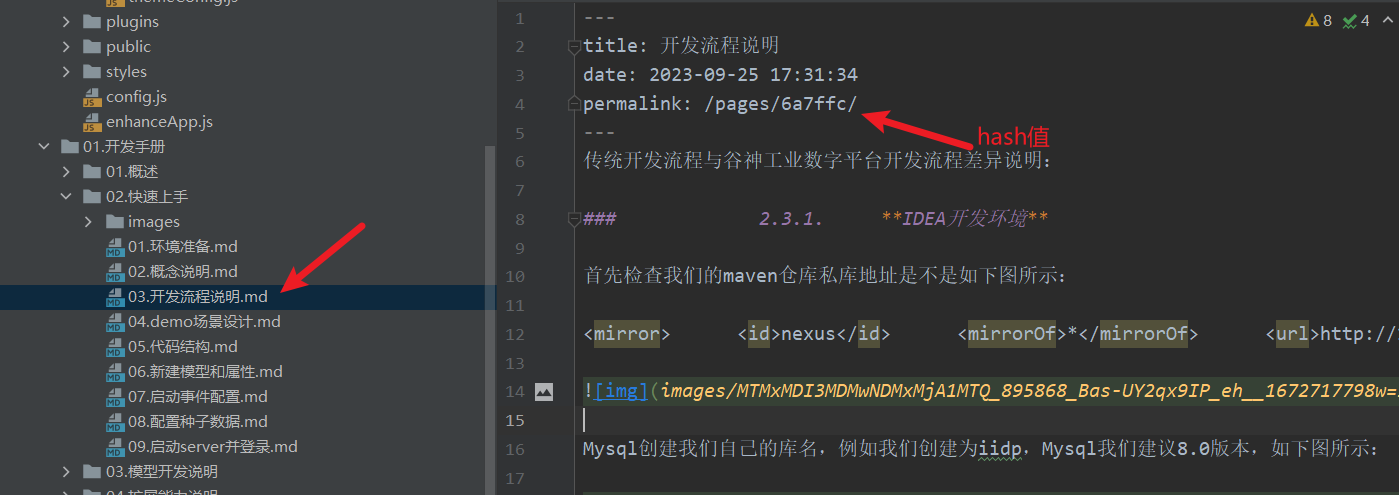Expand the 03.模型开发说明 folder

[66, 472]
